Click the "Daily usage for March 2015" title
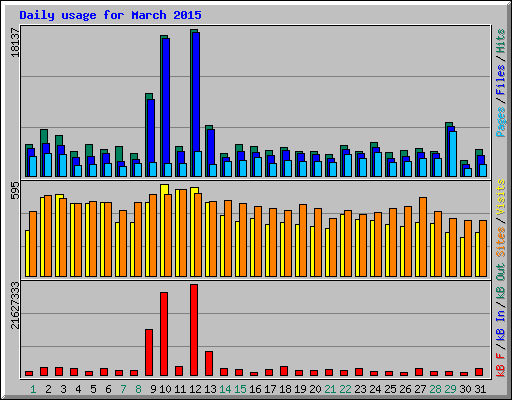Viewport: 512px width, 400px height. [110, 15]
